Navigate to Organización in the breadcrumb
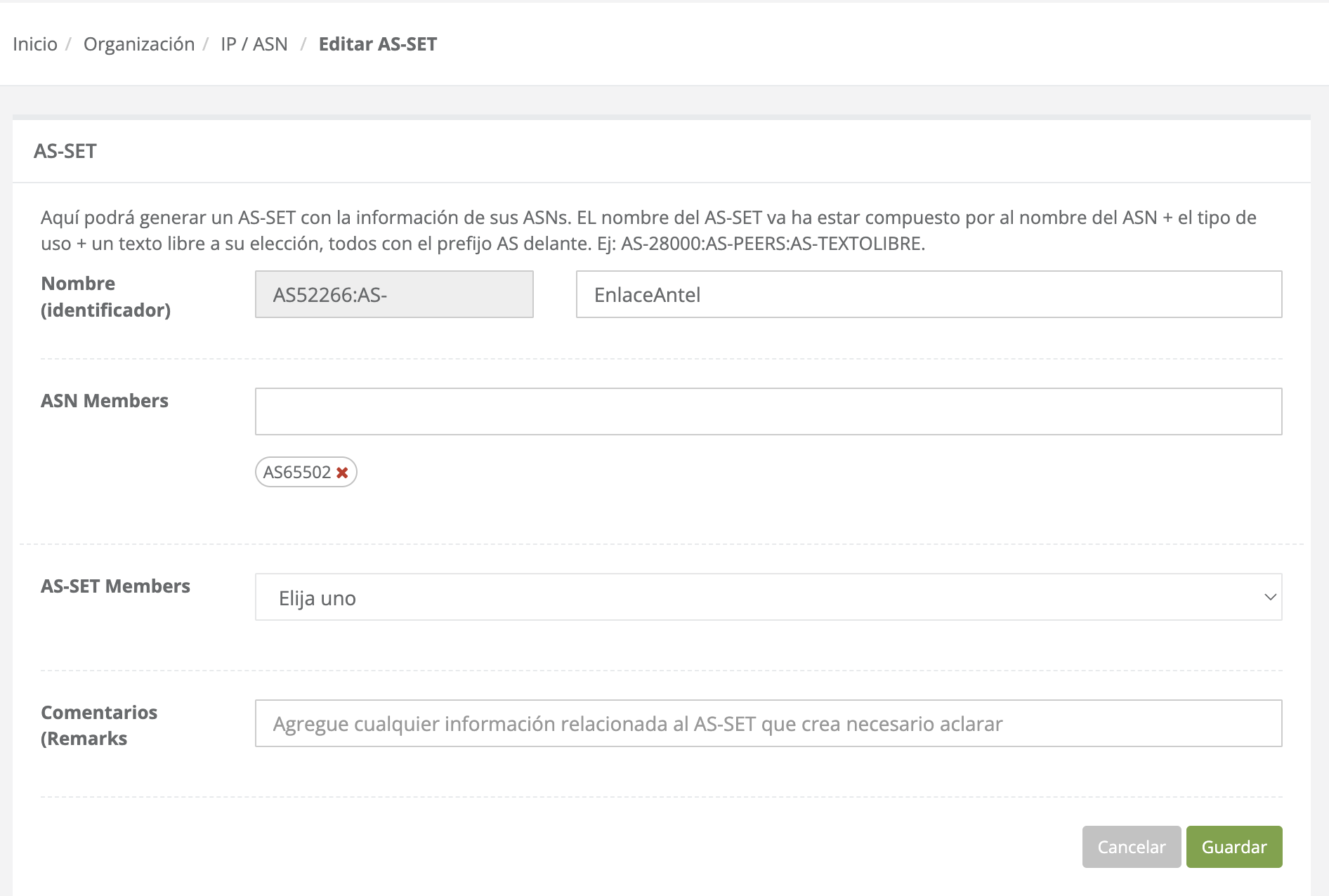The image size is (1329, 896). [x=139, y=44]
